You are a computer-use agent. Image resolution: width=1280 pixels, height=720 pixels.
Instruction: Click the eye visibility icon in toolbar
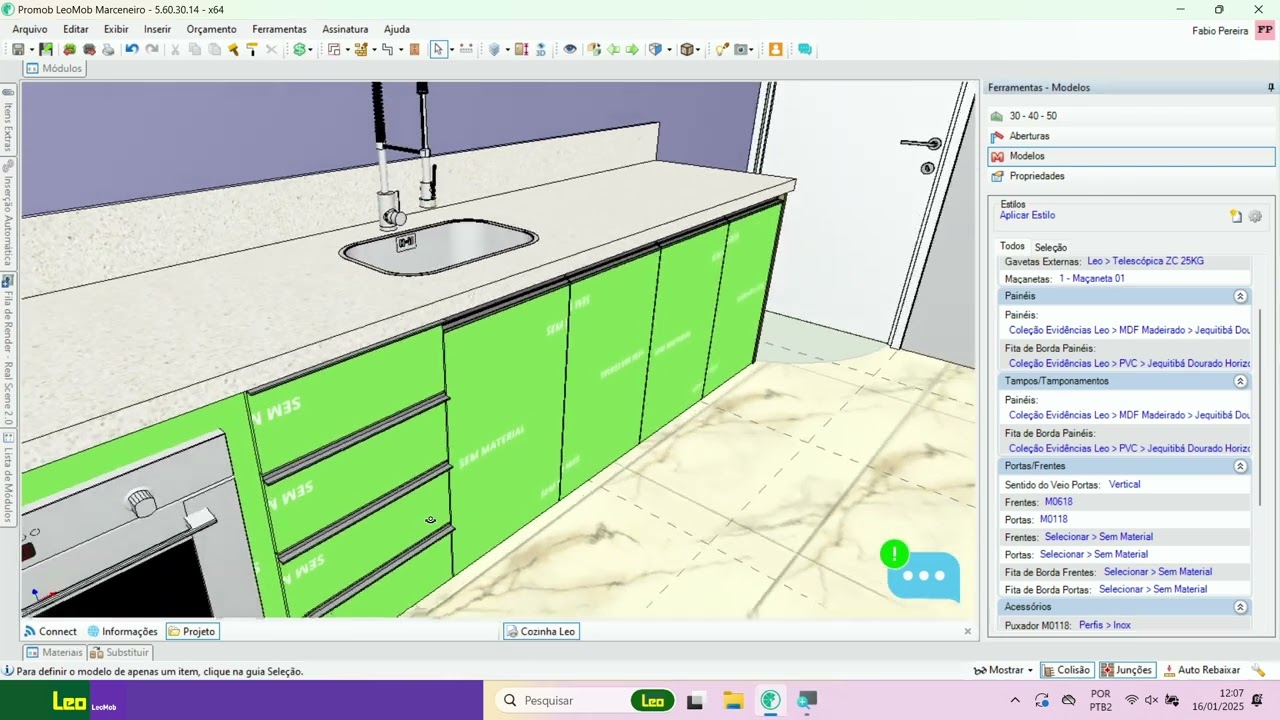click(570, 49)
